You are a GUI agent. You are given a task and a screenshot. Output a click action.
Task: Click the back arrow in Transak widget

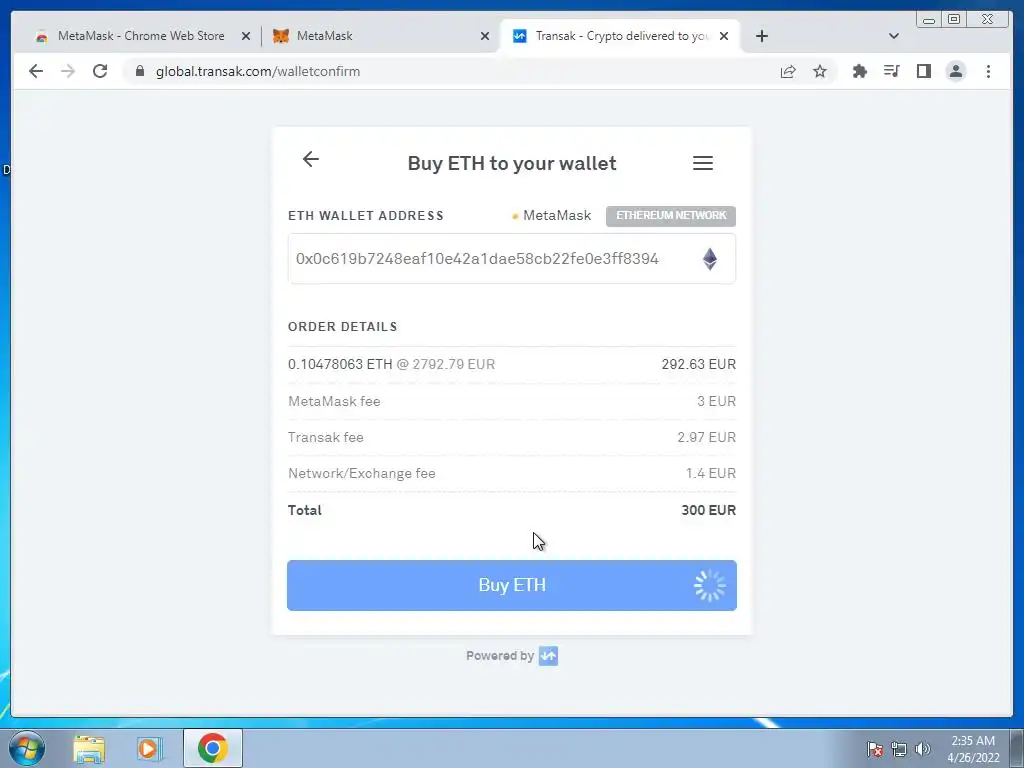[x=311, y=159]
